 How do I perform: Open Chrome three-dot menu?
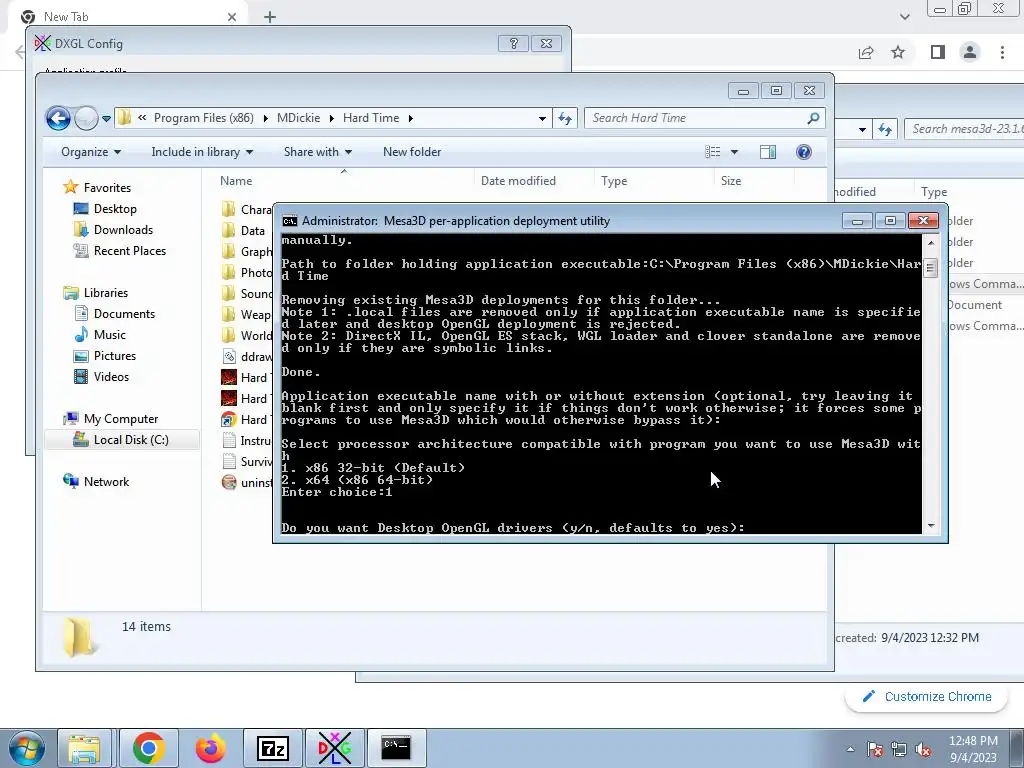[x=1002, y=52]
